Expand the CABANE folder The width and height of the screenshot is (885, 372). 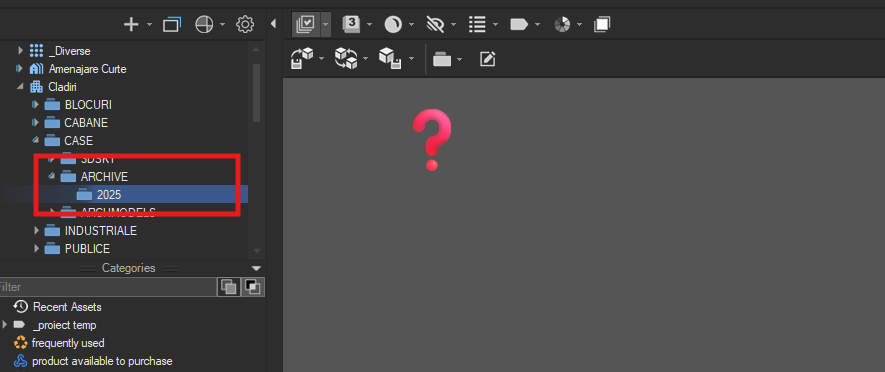[36, 122]
